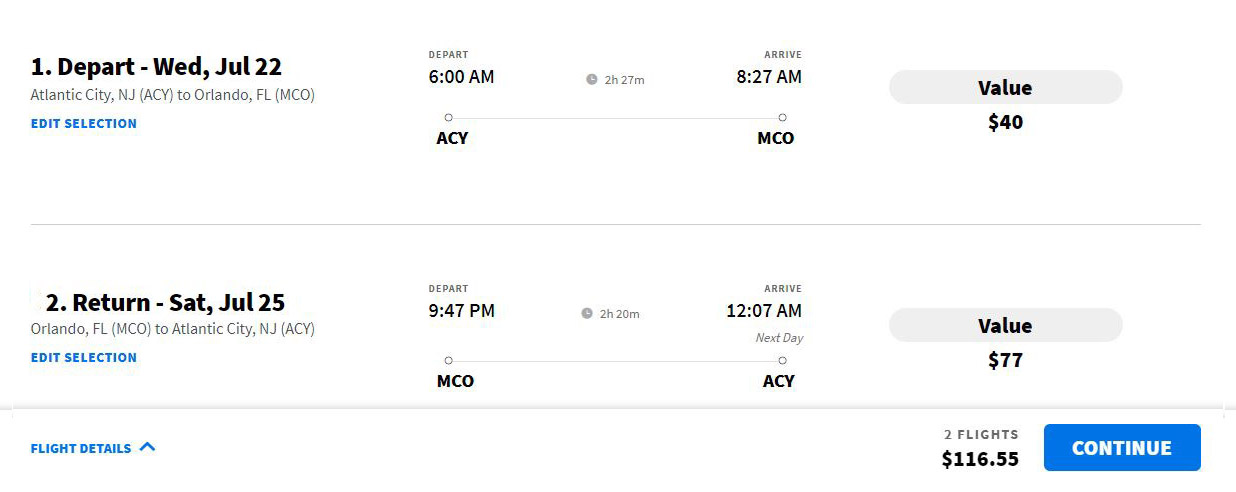Click the ACY origin dot on departing route
1236x492 pixels.
[448, 117]
